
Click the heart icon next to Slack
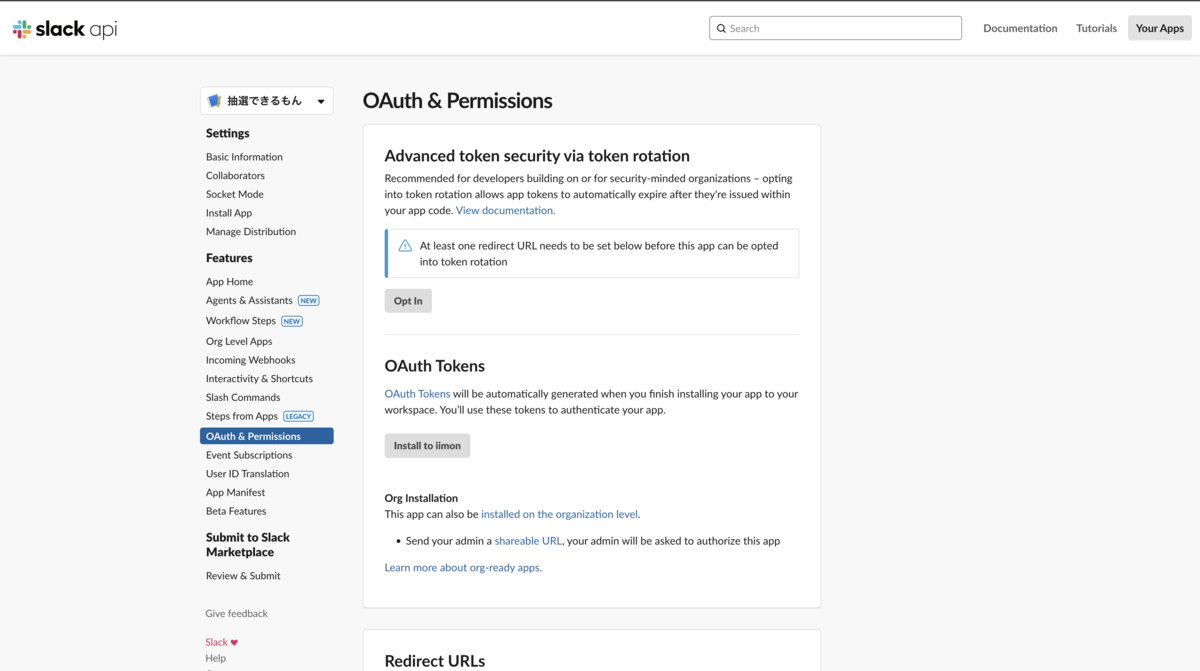pos(234,643)
